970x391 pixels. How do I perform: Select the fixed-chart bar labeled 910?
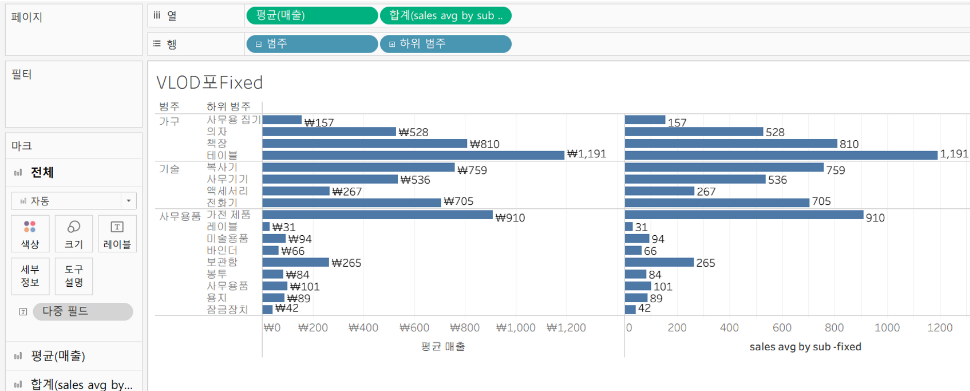click(x=744, y=215)
